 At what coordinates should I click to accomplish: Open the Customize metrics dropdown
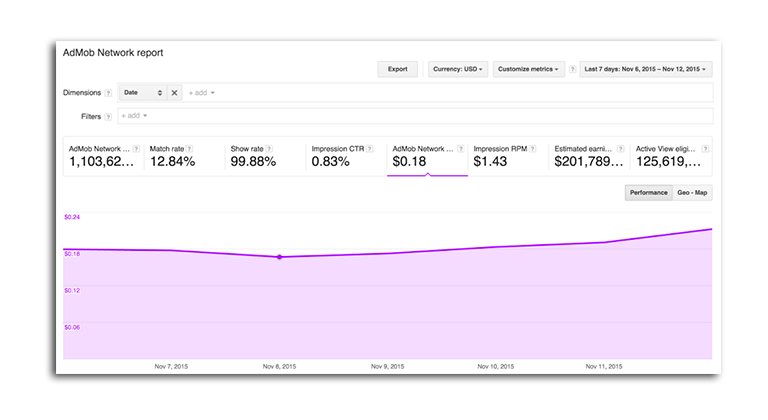tap(528, 69)
